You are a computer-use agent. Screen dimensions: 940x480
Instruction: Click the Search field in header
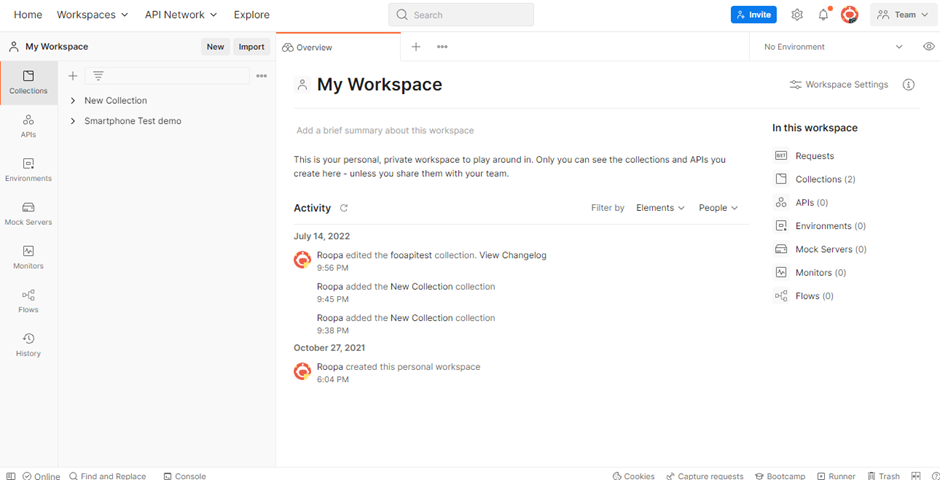(x=461, y=15)
